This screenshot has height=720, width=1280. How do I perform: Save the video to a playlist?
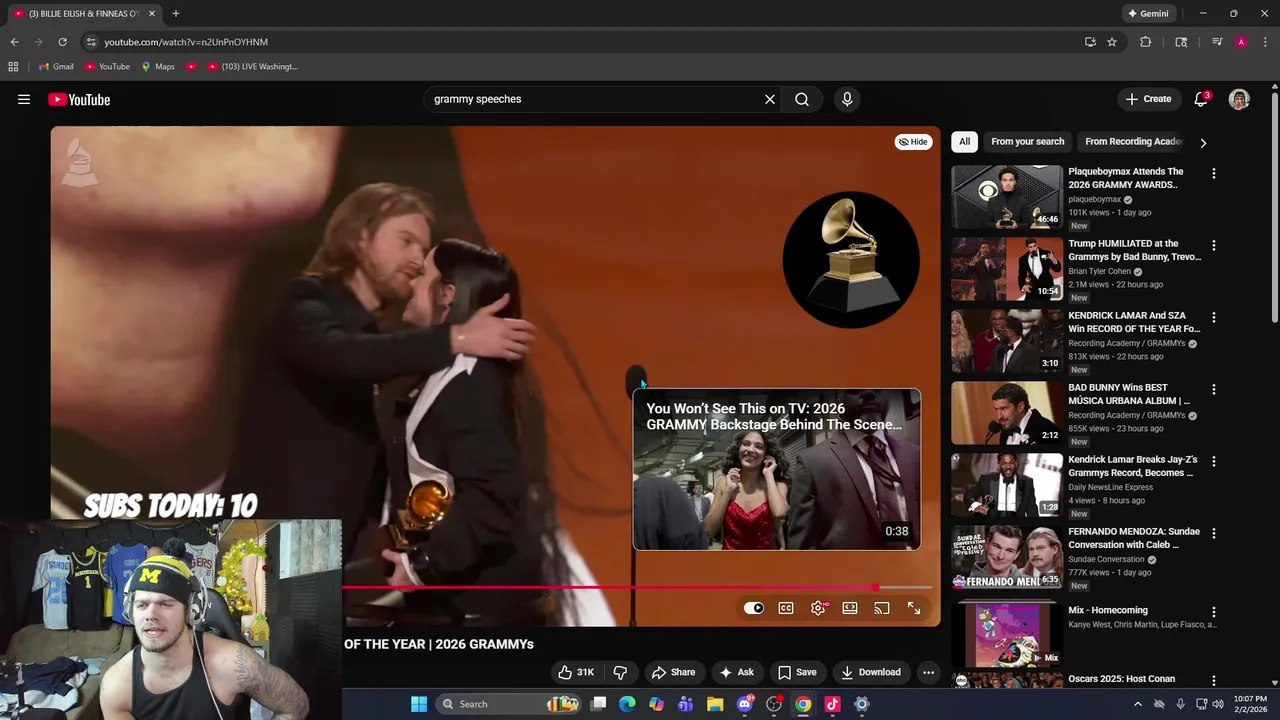pyautogui.click(x=797, y=672)
